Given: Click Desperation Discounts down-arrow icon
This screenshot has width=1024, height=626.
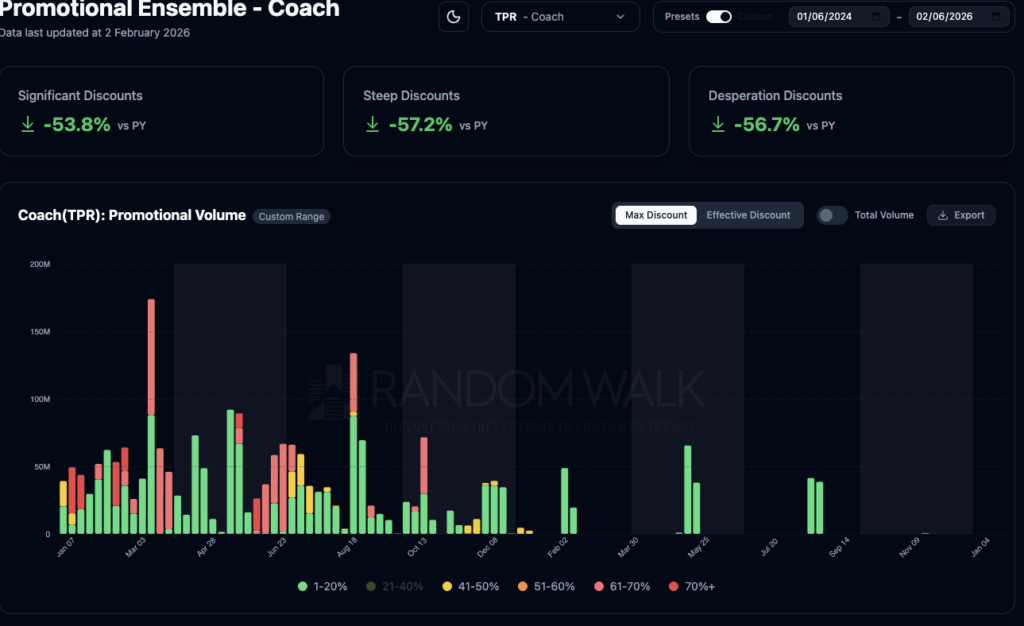Looking at the screenshot, I should point(717,125).
